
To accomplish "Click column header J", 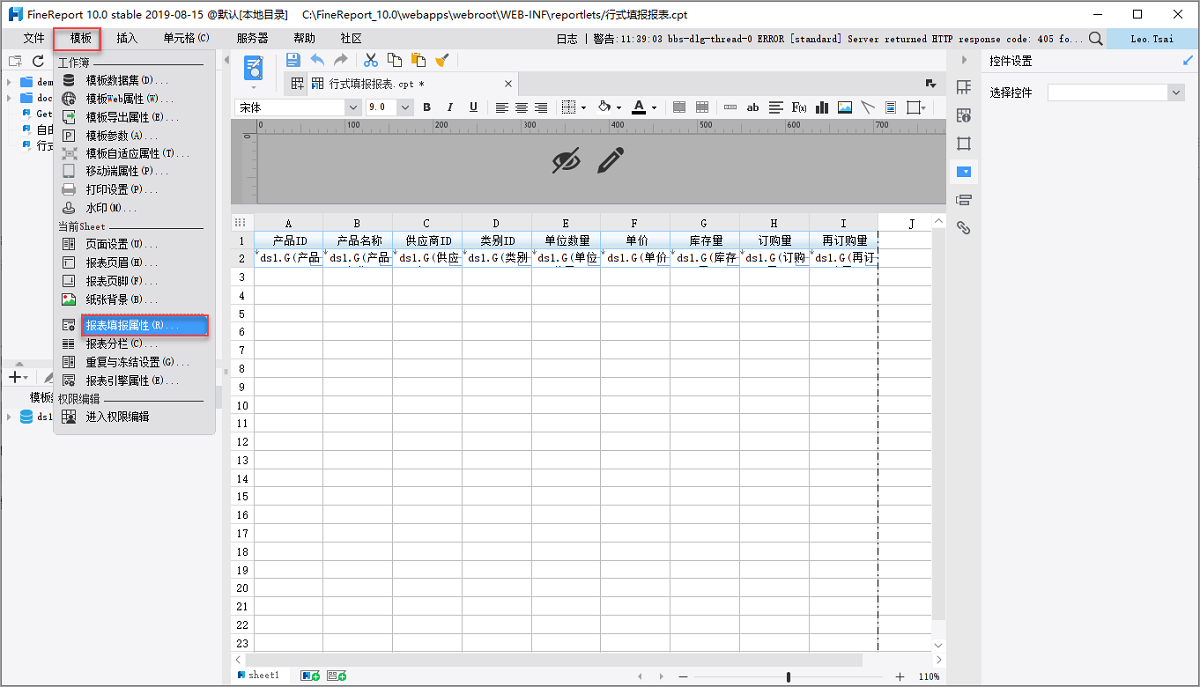I will pyautogui.click(x=912, y=223).
